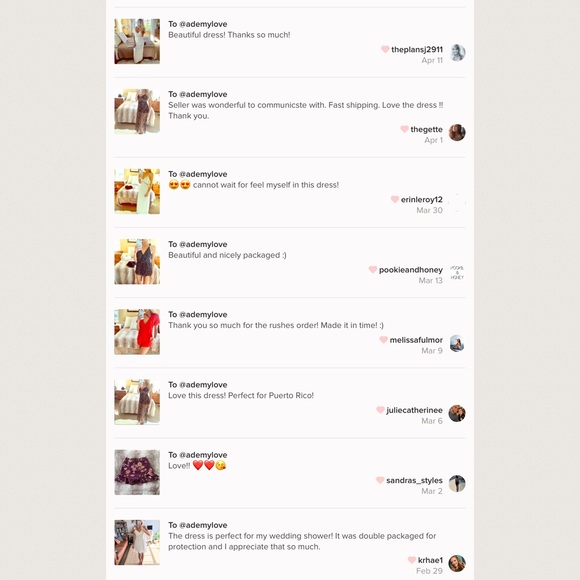
Task: Click the heart icon beside sandras_styles
Action: [x=380, y=480]
